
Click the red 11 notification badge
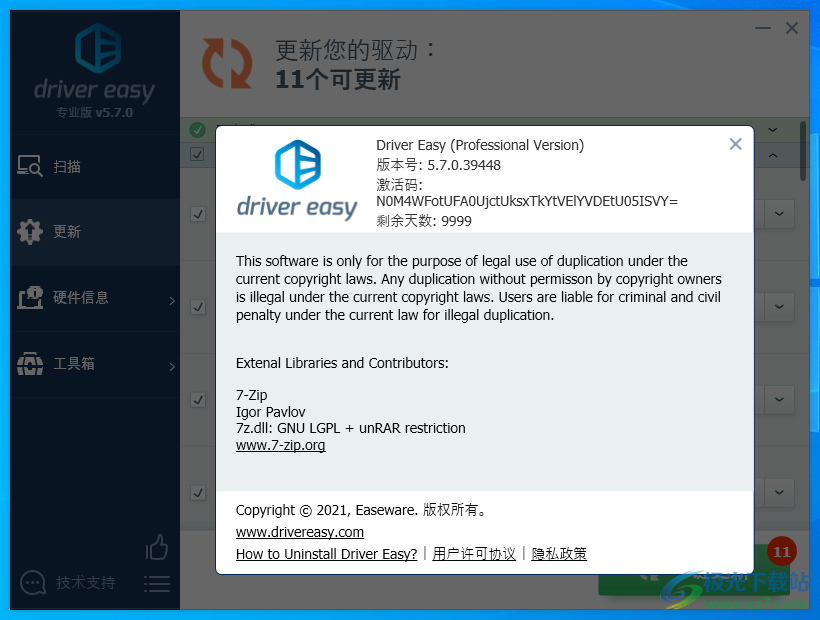[781, 551]
